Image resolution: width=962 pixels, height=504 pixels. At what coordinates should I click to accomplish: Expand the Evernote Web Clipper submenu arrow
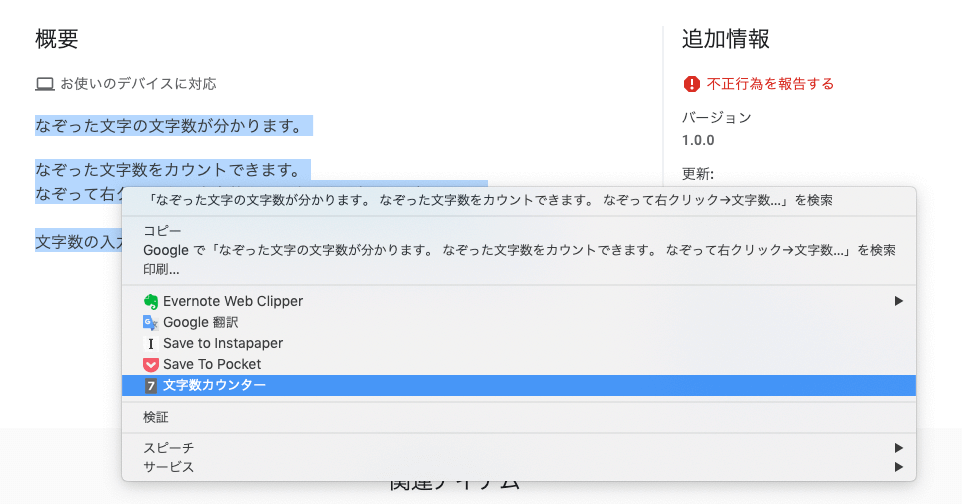coord(898,301)
